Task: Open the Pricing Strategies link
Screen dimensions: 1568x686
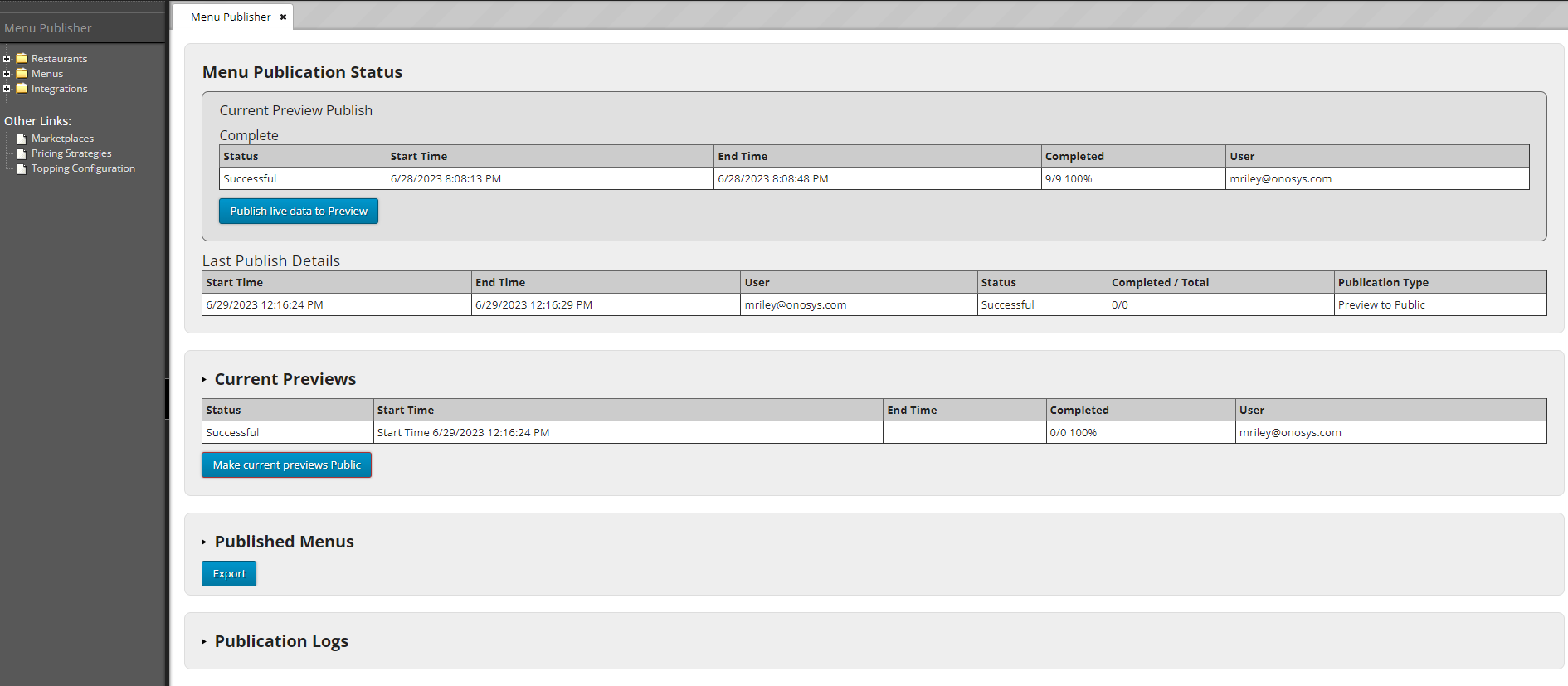Action: 71,153
